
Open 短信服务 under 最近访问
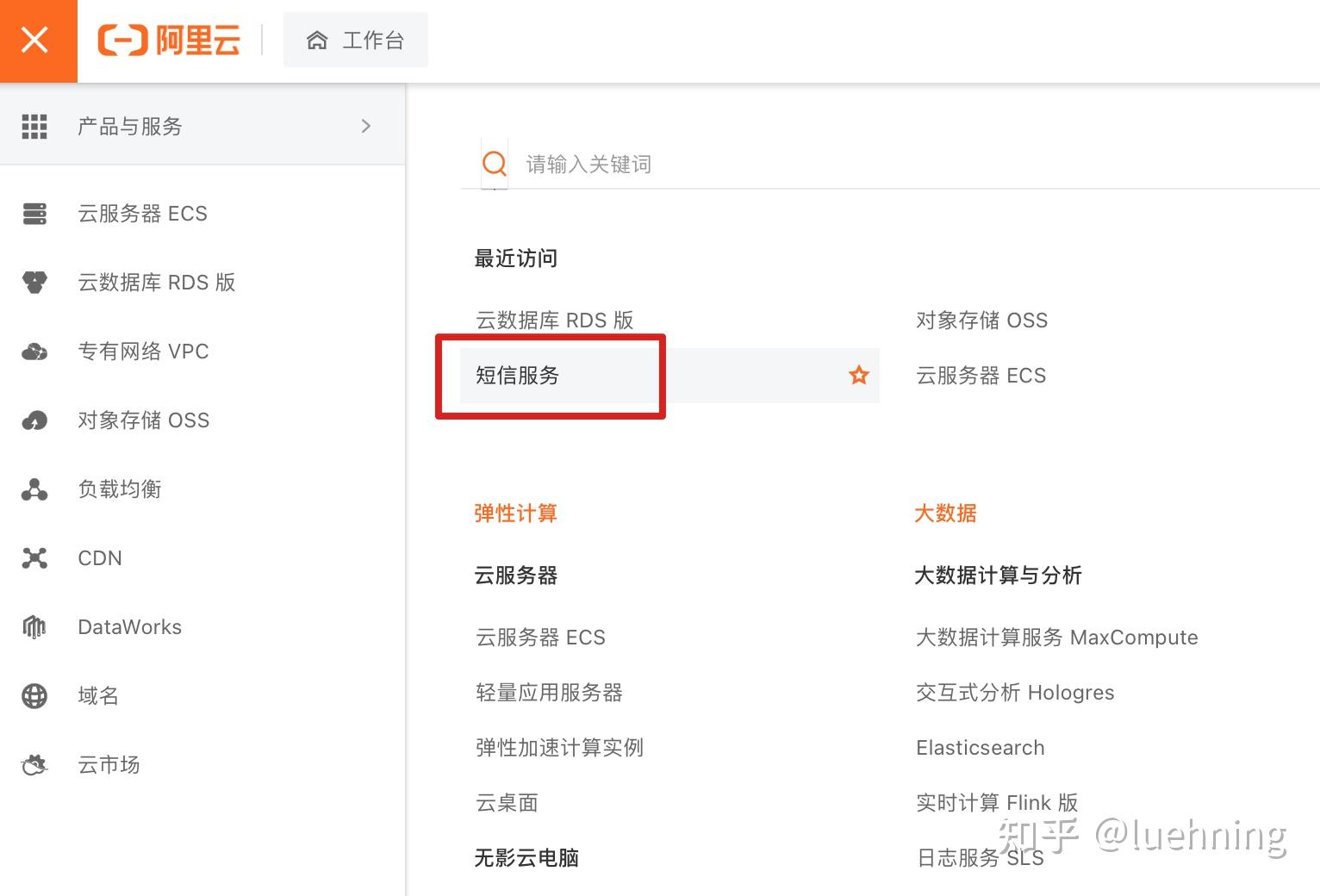point(518,376)
